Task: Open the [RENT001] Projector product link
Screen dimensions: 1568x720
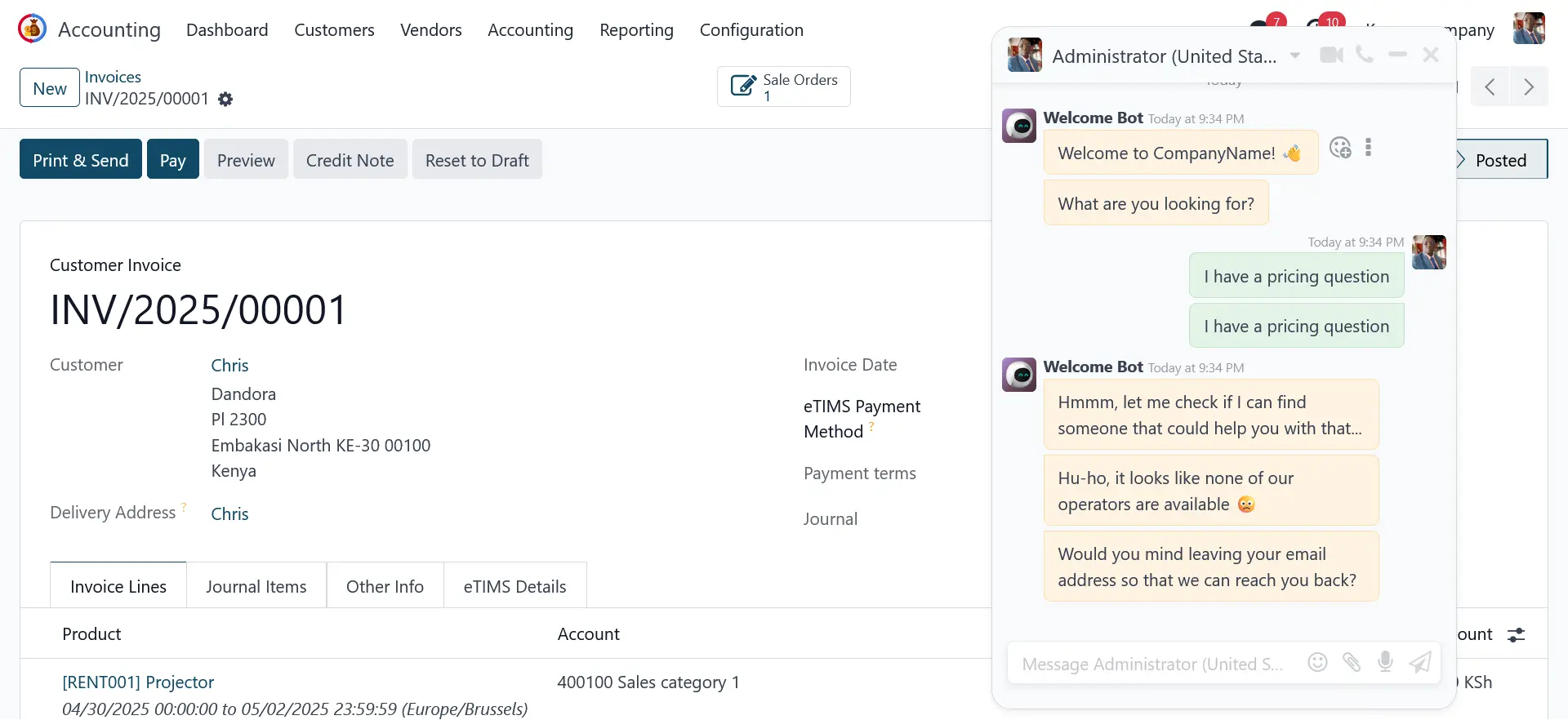Action: (x=138, y=682)
